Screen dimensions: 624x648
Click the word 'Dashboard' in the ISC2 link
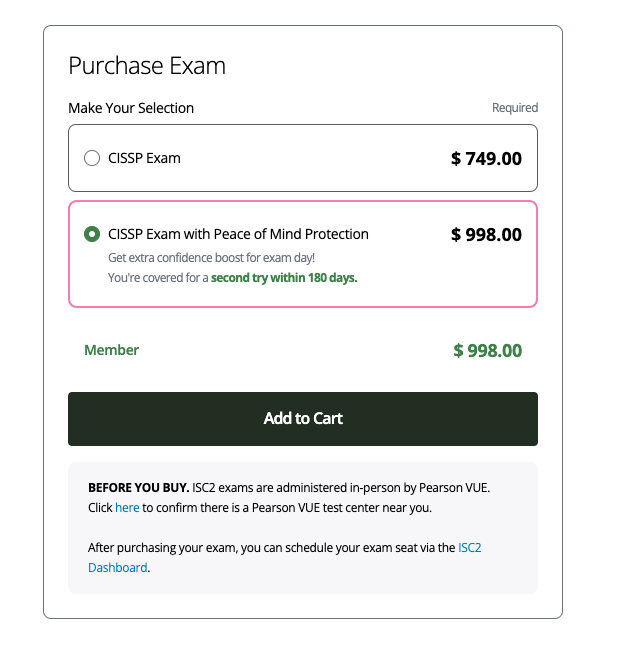[117, 567]
